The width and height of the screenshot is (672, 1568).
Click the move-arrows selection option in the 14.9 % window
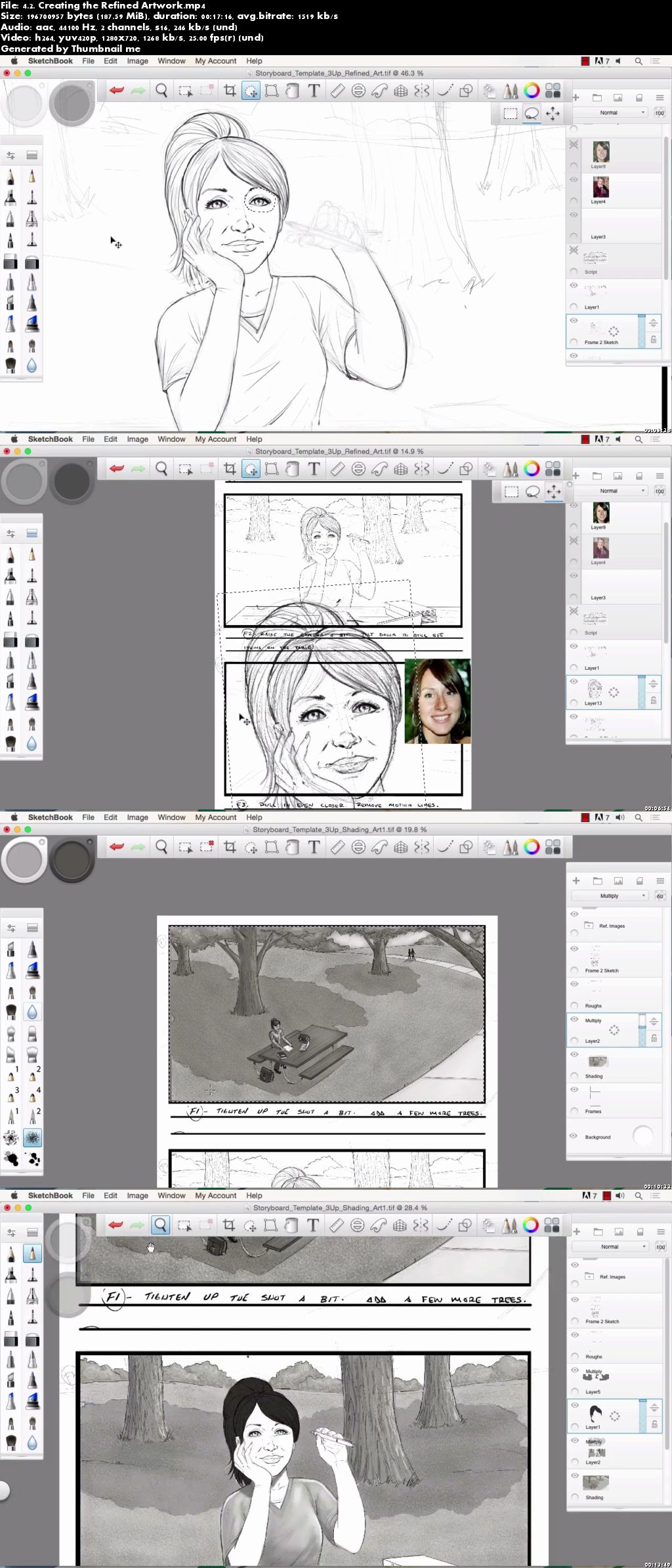pos(553,491)
